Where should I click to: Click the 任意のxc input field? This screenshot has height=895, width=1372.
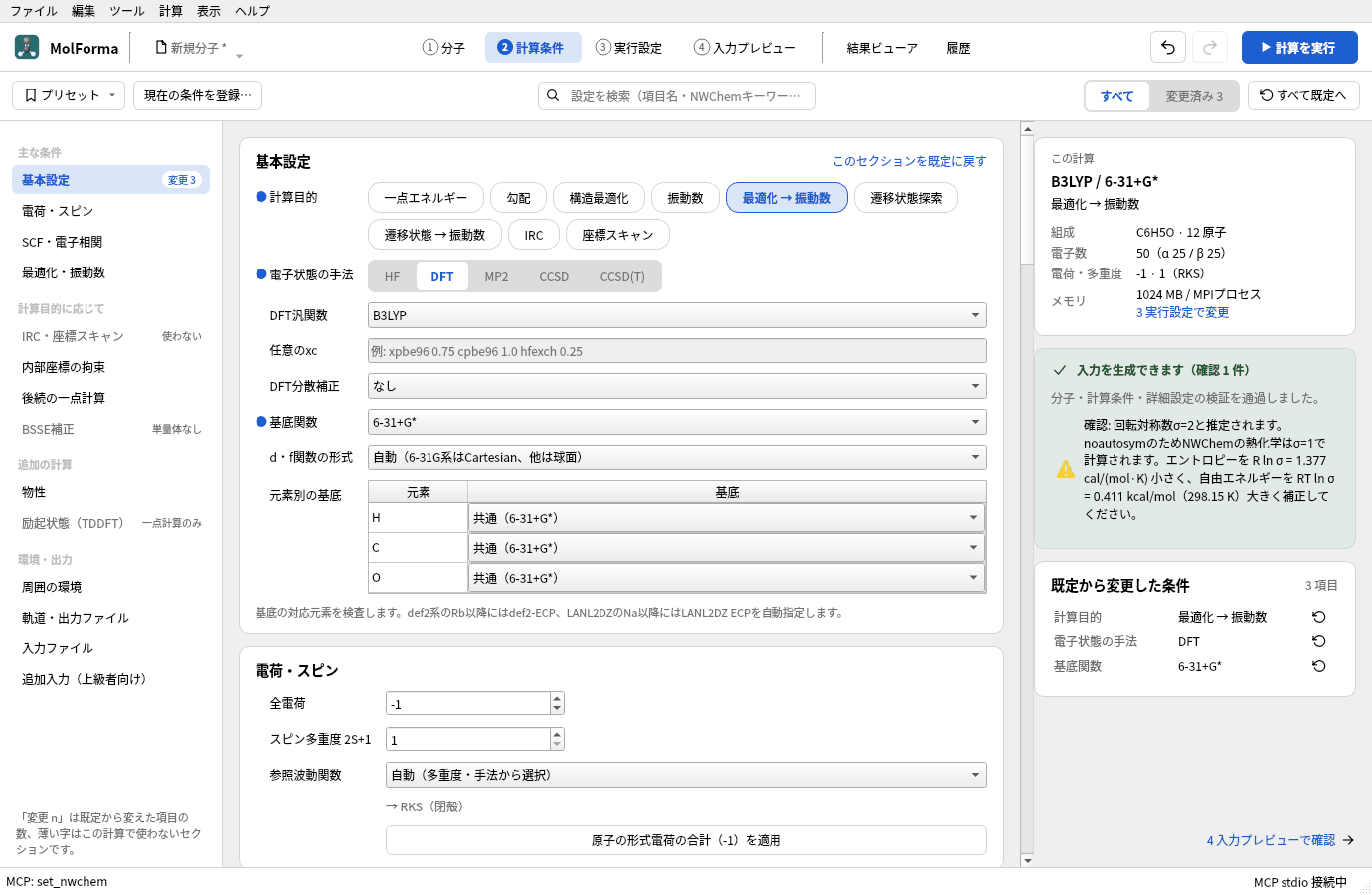click(677, 351)
